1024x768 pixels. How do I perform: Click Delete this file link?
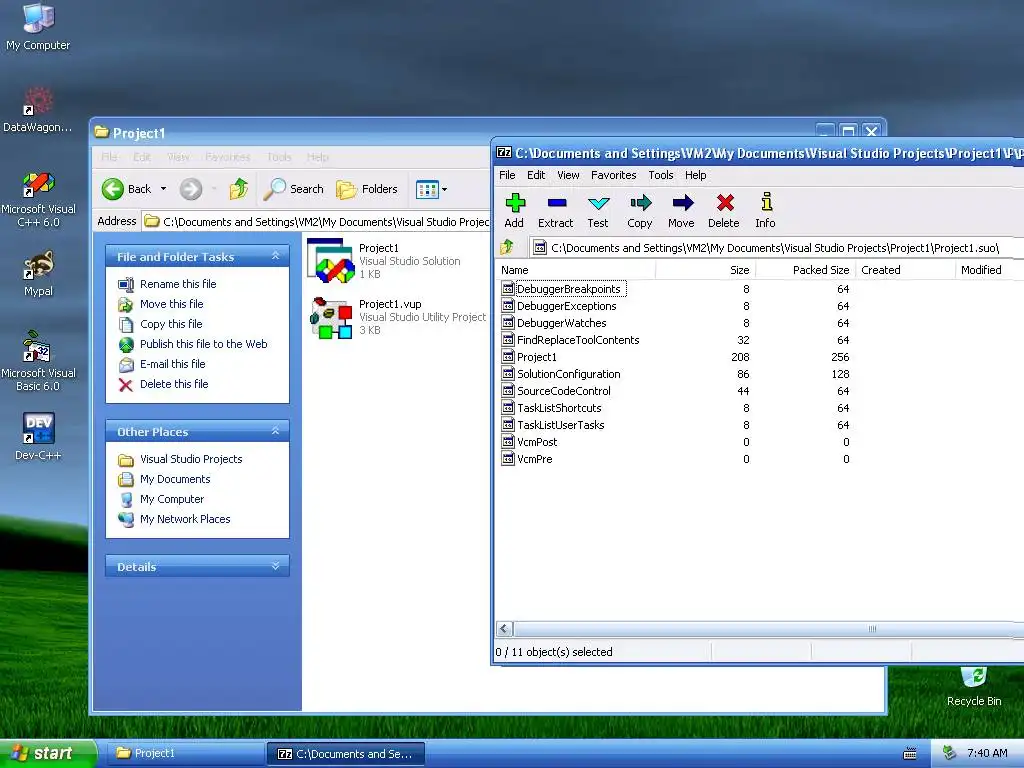(174, 384)
